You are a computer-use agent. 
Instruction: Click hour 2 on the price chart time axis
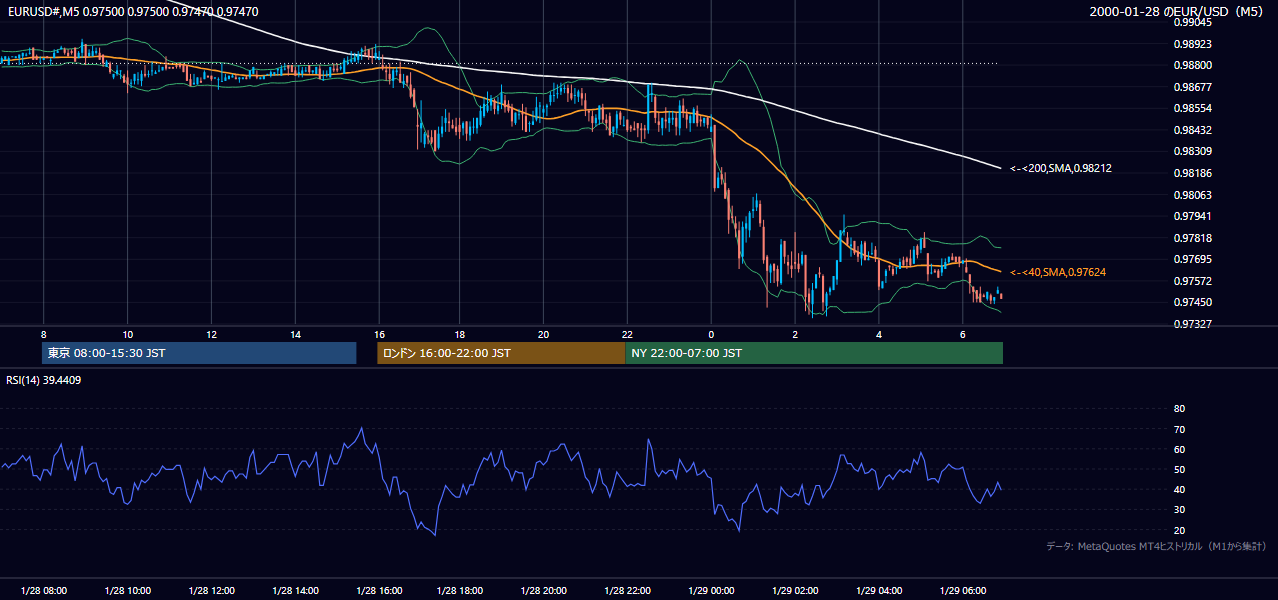[795, 334]
